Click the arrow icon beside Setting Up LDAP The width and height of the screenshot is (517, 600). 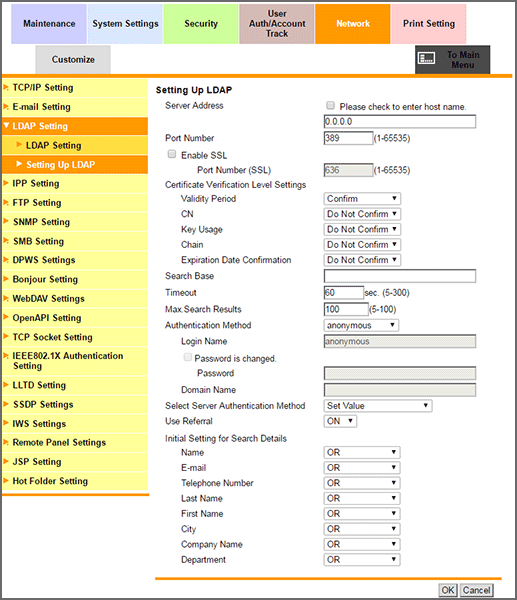(19, 164)
